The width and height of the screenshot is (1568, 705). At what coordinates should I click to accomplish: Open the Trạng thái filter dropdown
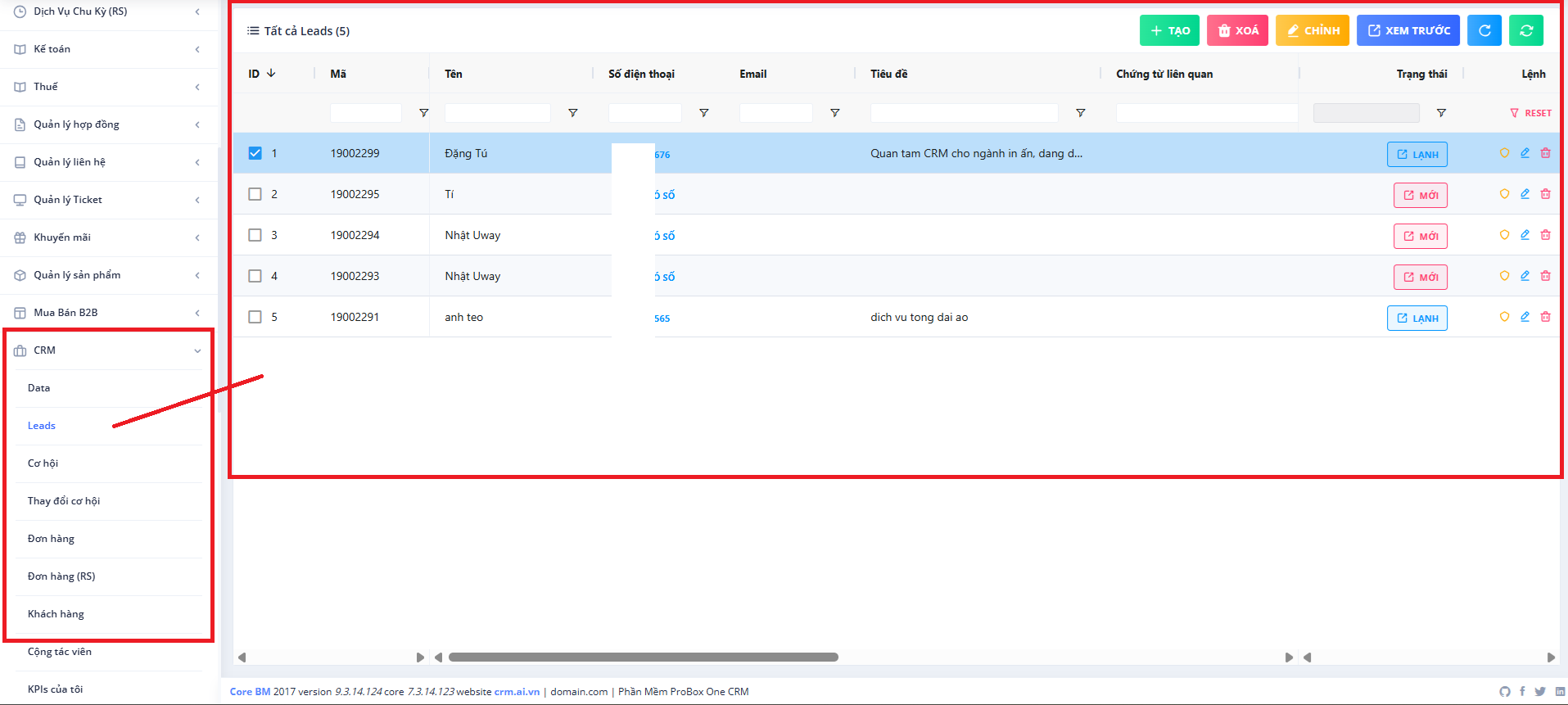(1366, 113)
